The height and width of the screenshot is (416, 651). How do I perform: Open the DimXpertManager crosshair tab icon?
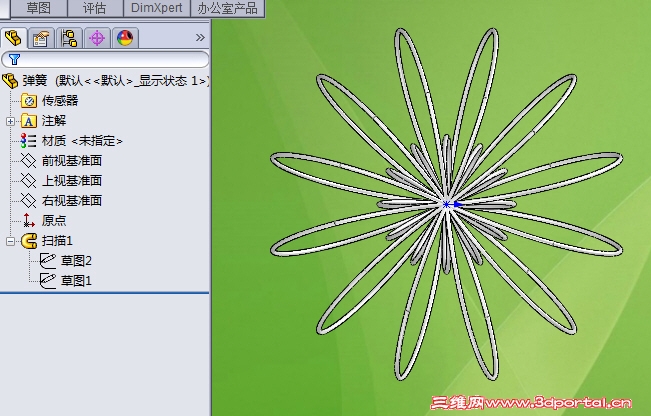[x=97, y=39]
